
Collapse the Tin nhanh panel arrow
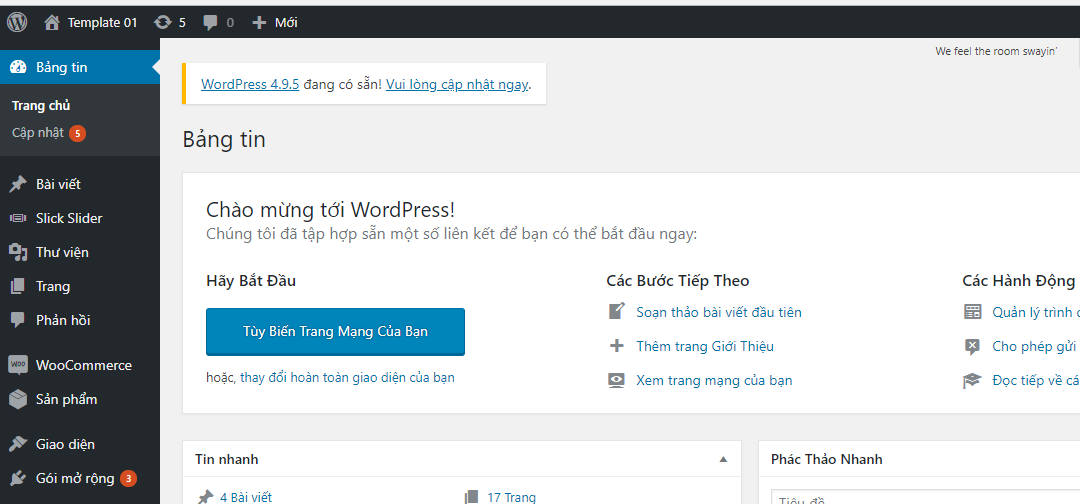tap(723, 459)
